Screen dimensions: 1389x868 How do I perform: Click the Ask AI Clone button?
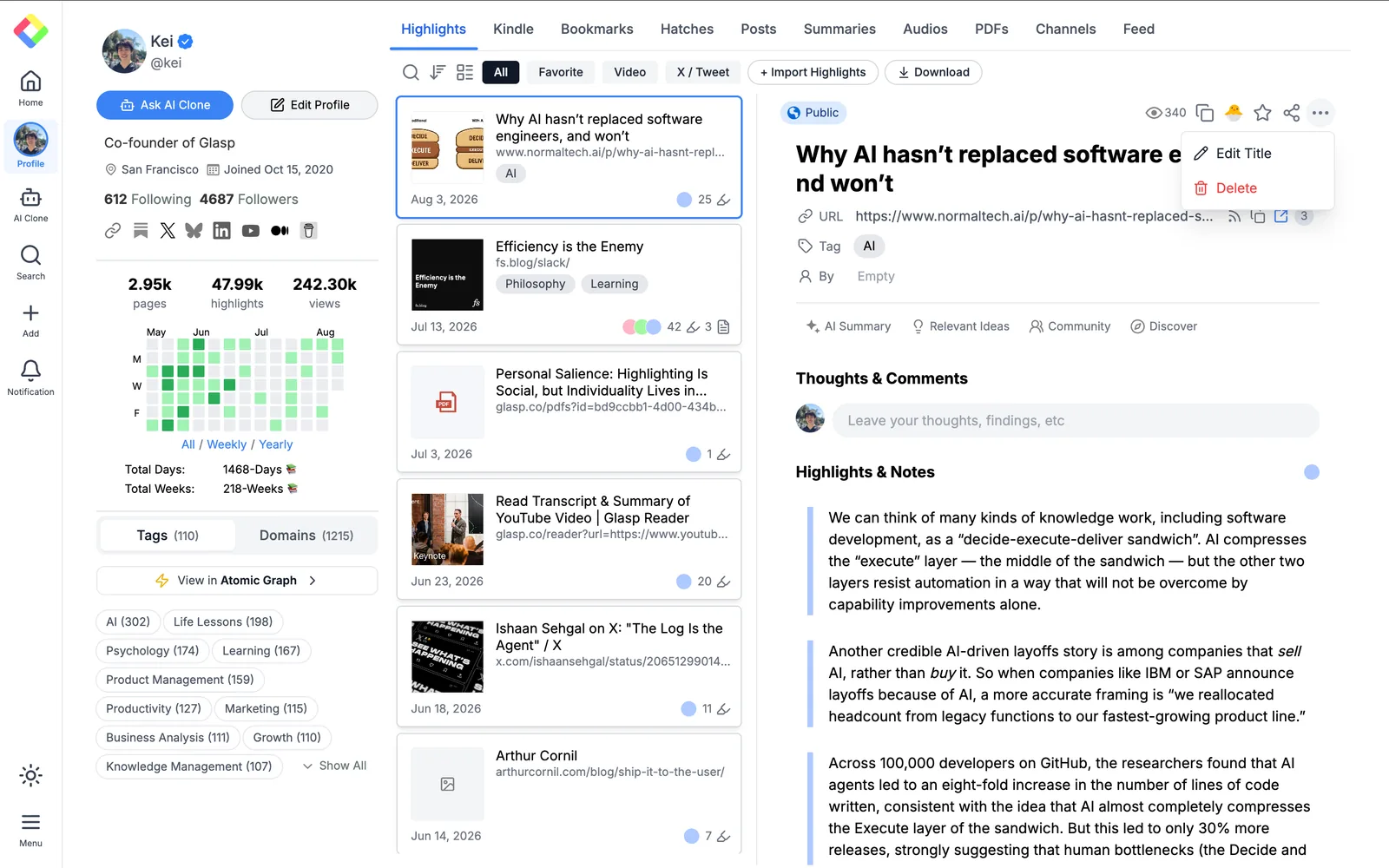coord(165,105)
